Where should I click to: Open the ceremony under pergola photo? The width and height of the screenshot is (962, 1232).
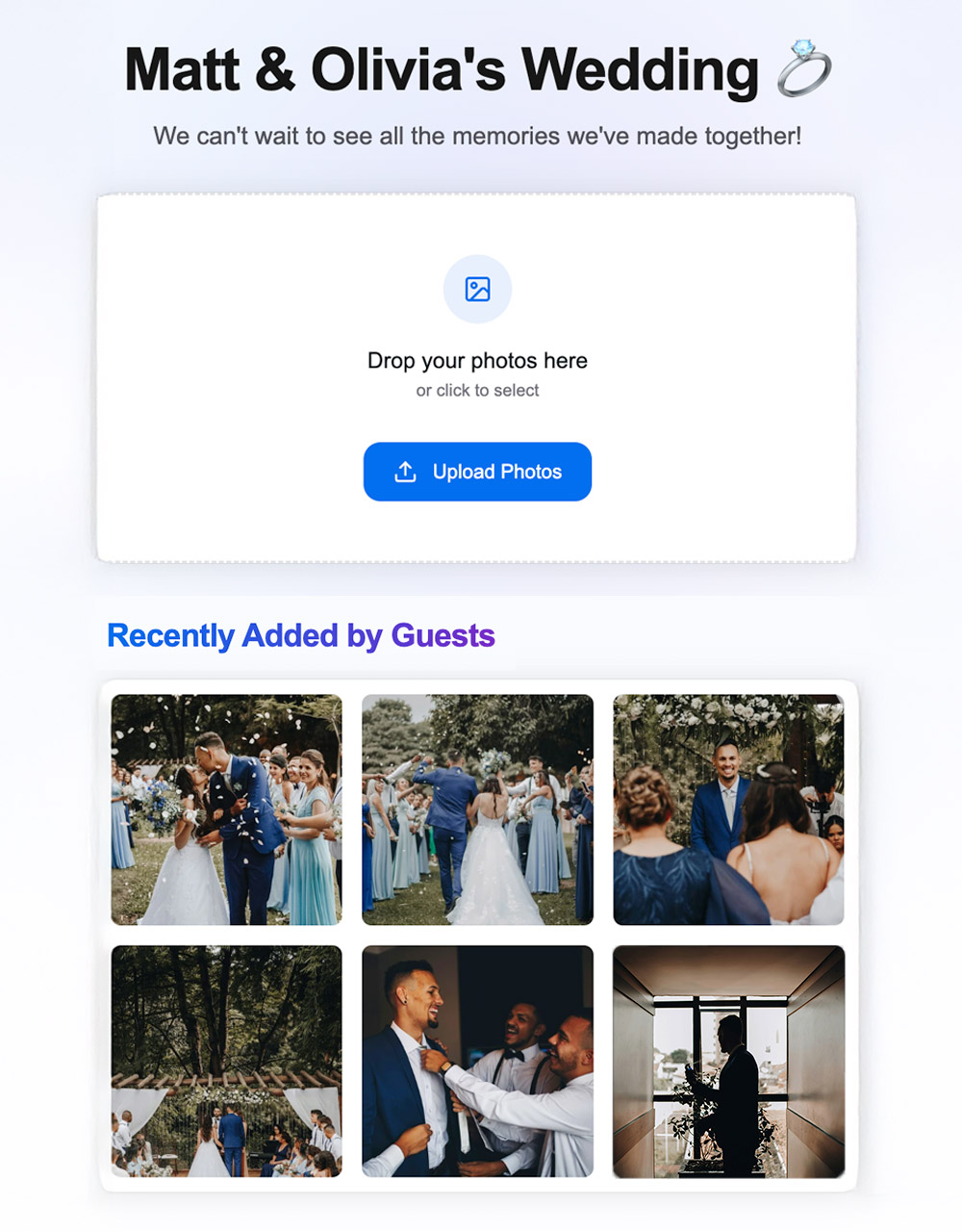coord(226,1061)
